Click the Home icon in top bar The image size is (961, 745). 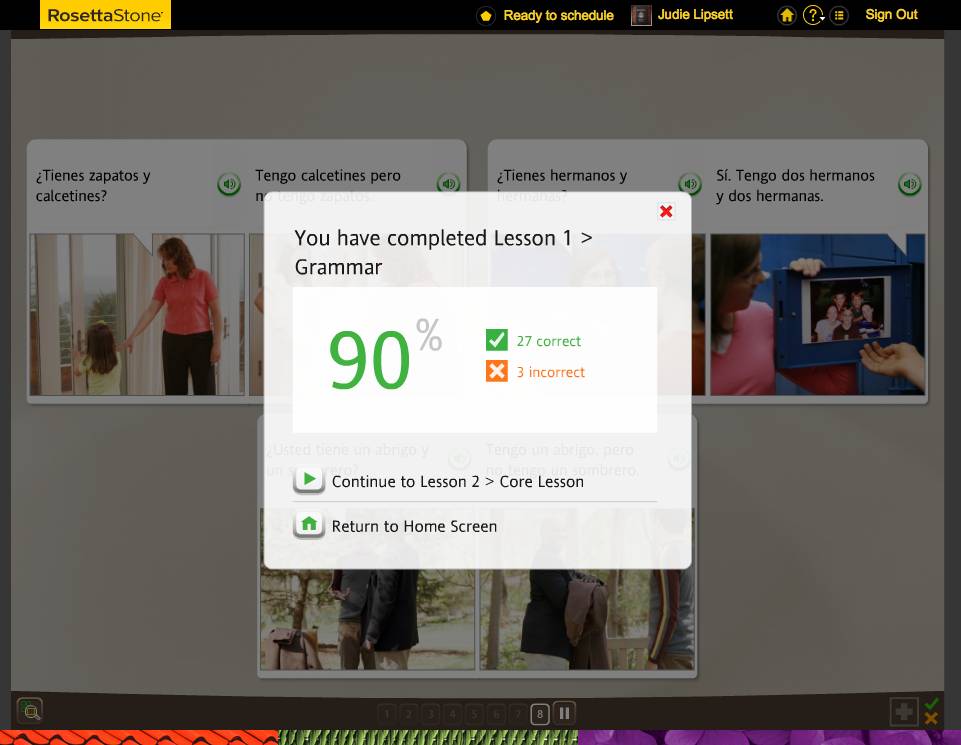click(x=787, y=15)
